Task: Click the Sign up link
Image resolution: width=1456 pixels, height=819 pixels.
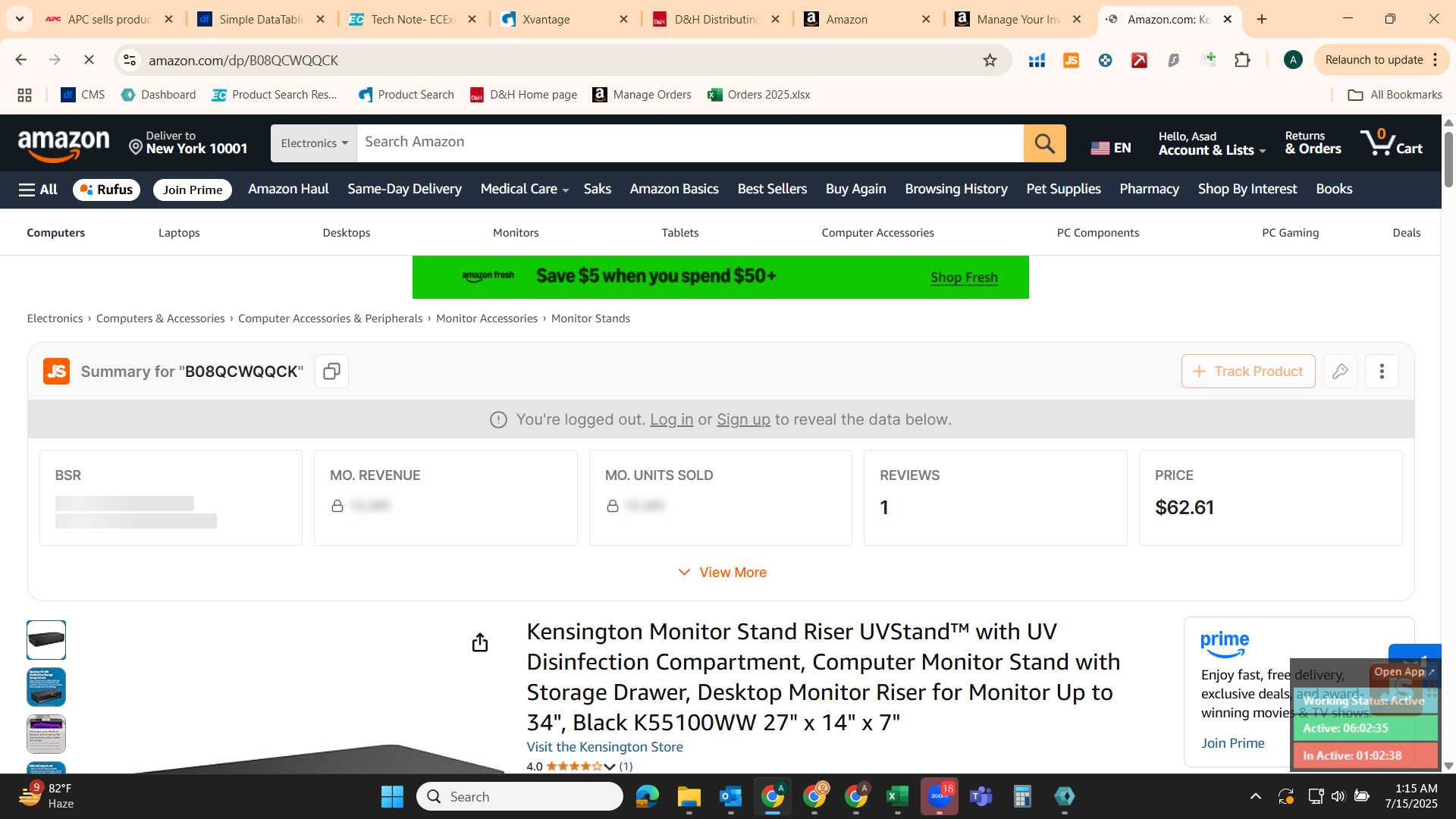Action: coord(743,419)
